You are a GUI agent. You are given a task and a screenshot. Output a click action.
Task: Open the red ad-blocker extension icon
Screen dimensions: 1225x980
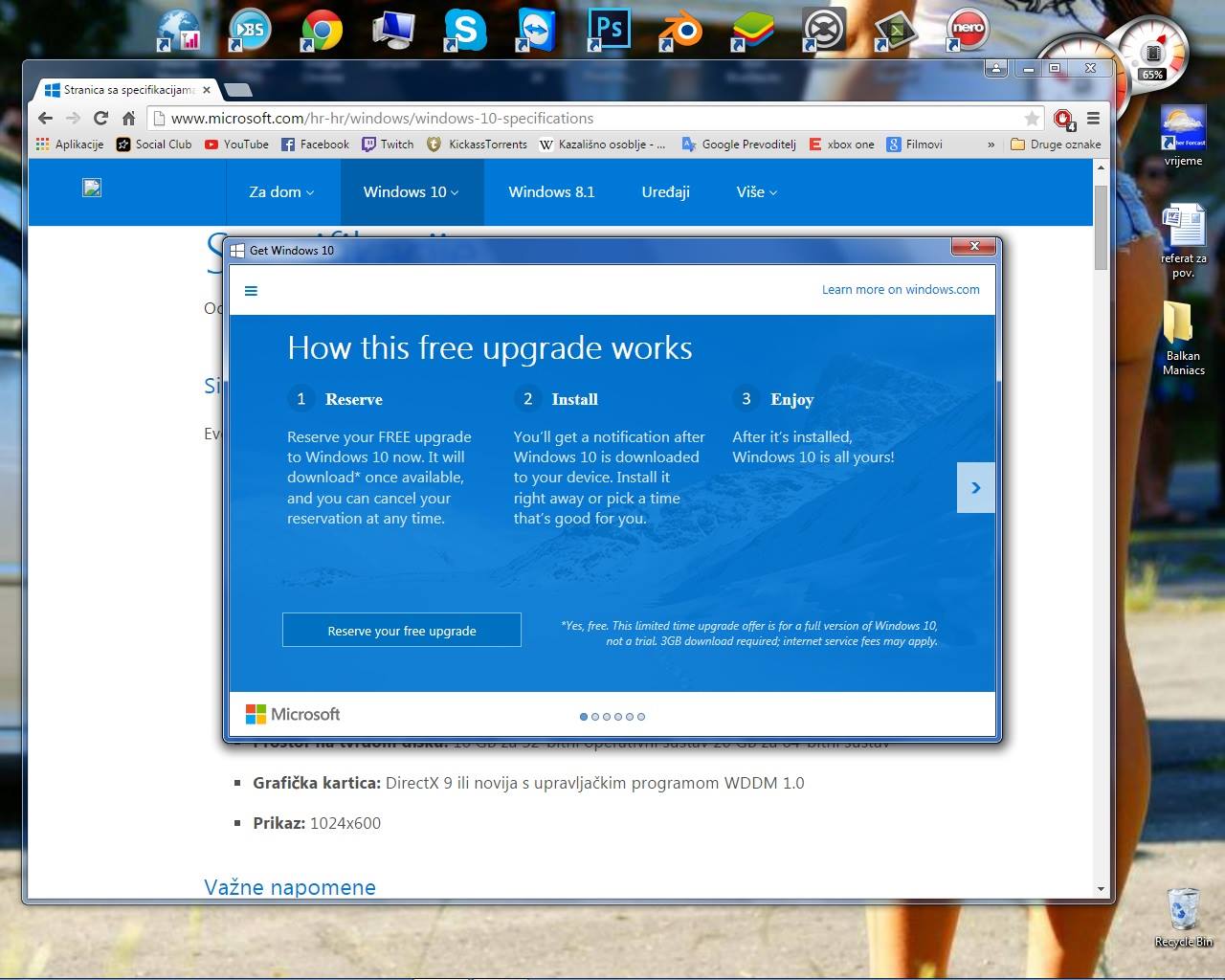point(1063,119)
